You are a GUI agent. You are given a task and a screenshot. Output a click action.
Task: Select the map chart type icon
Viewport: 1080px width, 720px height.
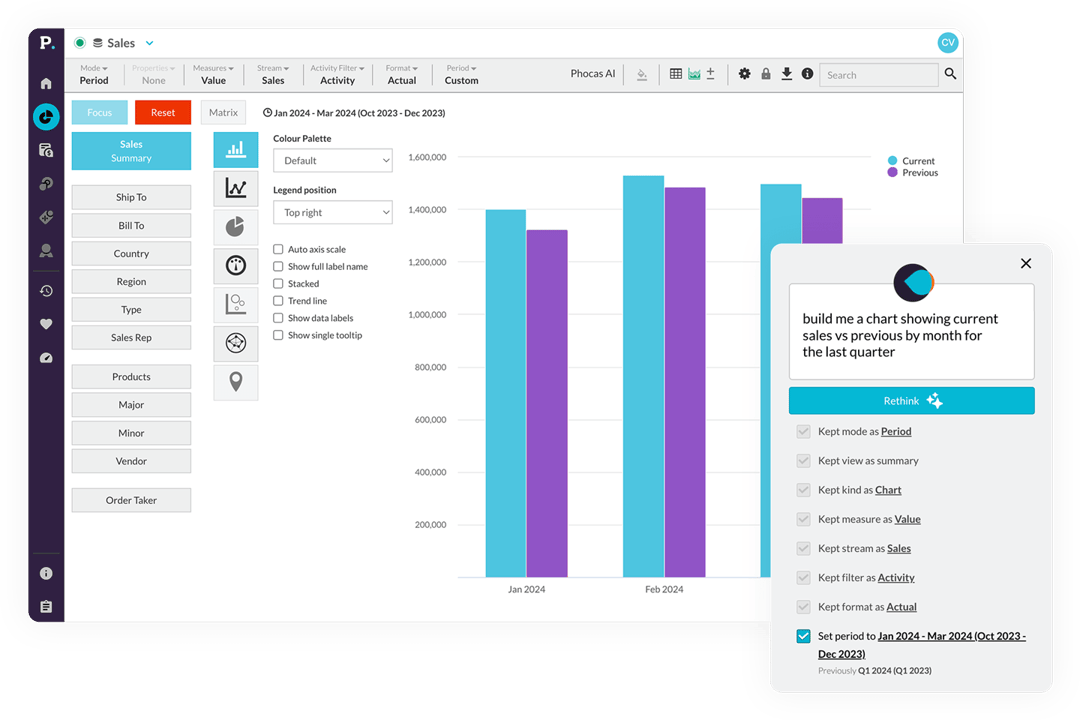click(236, 382)
